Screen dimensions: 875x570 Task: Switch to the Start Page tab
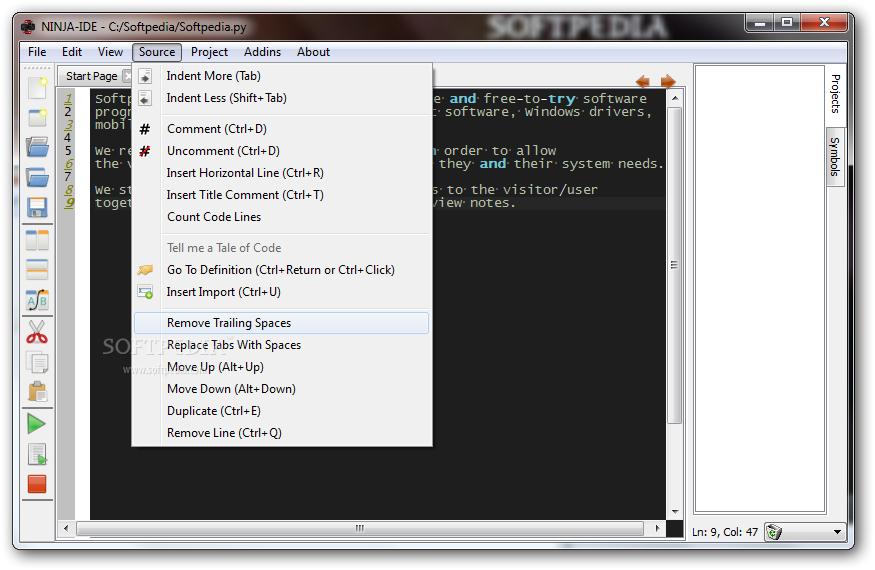coord(92,76)
